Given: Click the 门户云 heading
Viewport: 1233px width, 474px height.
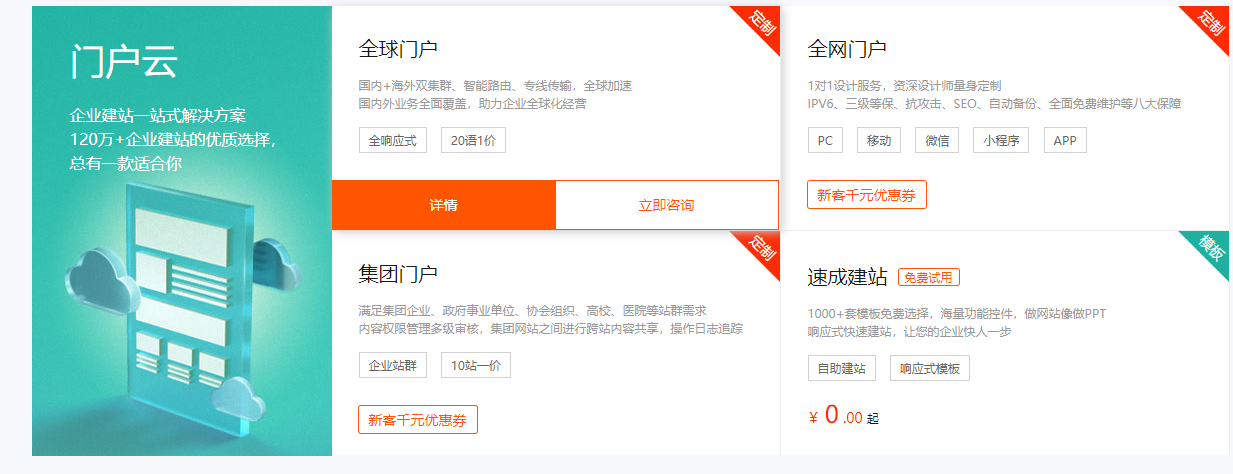Looking at the screenshot, I should pos(124,62).
